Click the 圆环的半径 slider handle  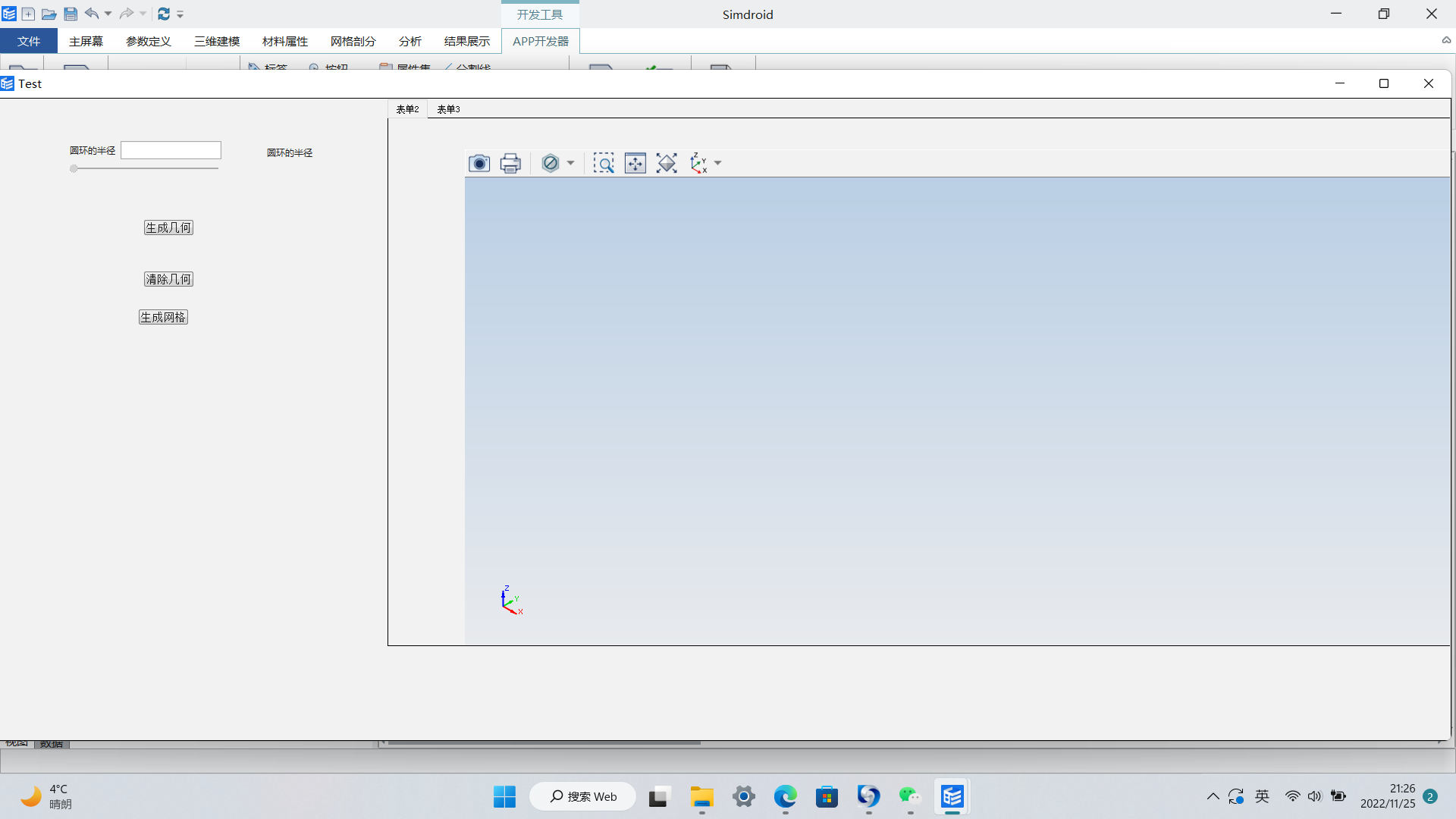74,168
